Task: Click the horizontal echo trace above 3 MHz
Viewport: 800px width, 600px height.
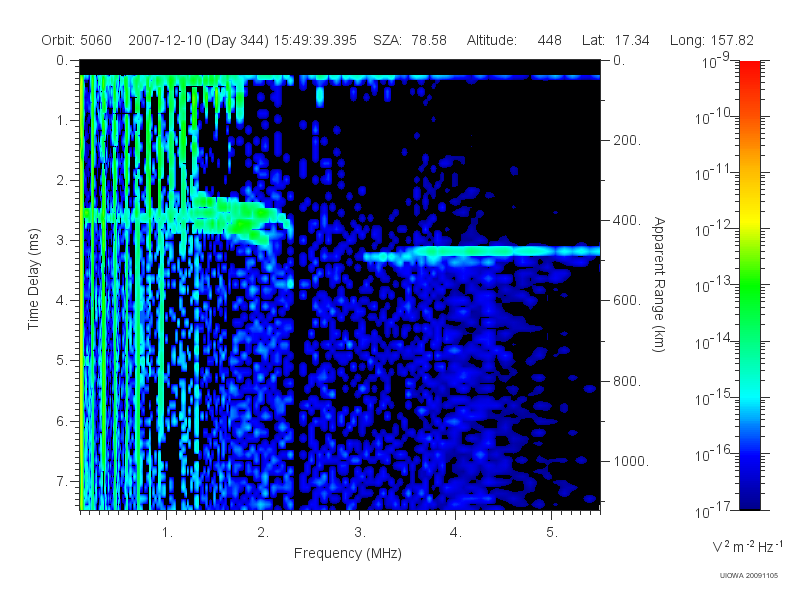Action: coord(482,252)
